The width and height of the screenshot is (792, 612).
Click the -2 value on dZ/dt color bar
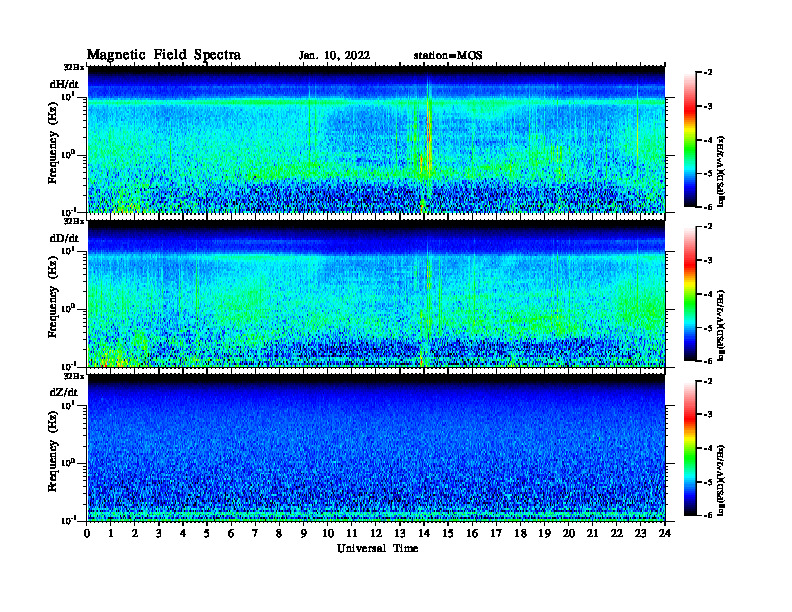(x=708, y=381)
